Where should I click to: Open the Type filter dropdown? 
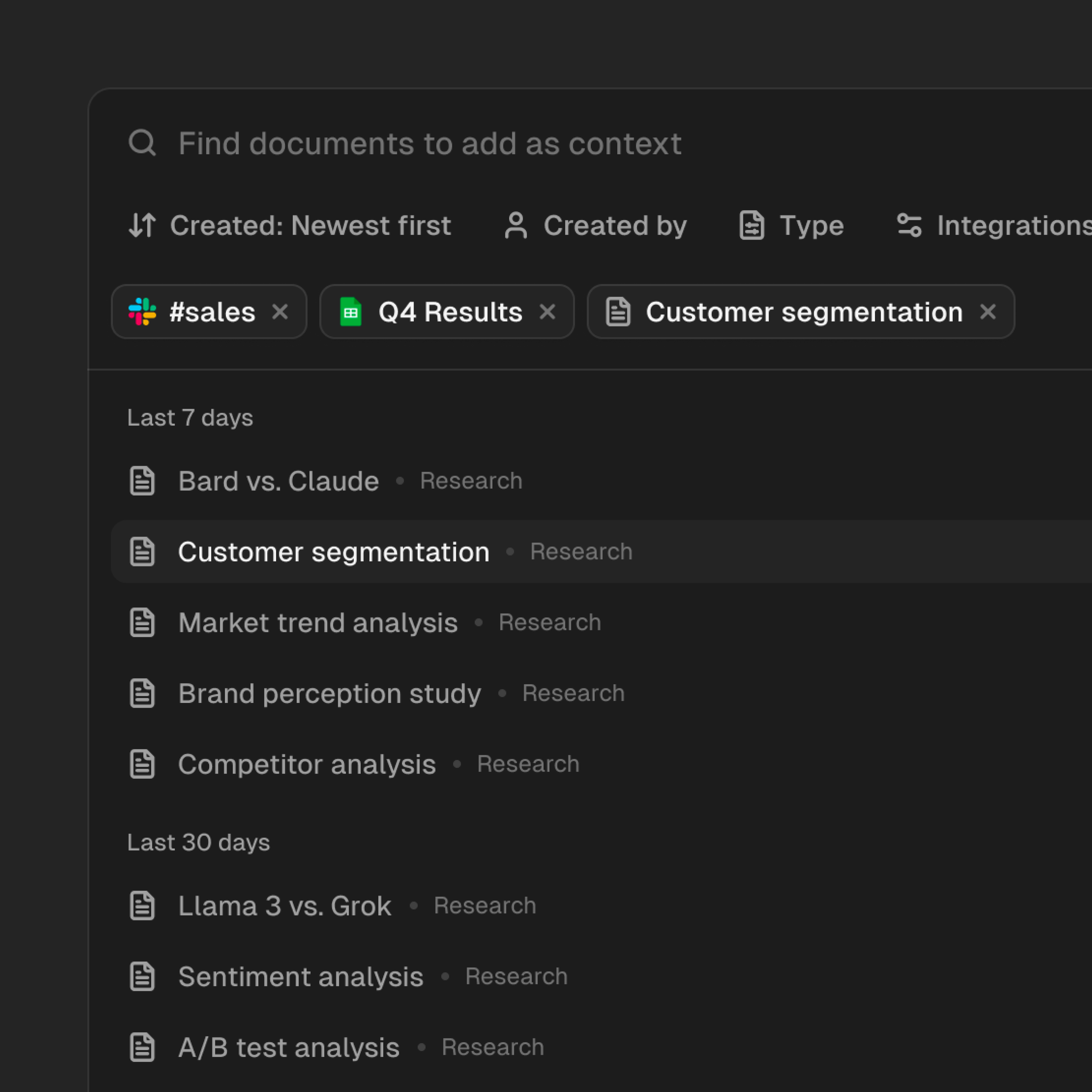pyautogui.click(x=811, y=226)
